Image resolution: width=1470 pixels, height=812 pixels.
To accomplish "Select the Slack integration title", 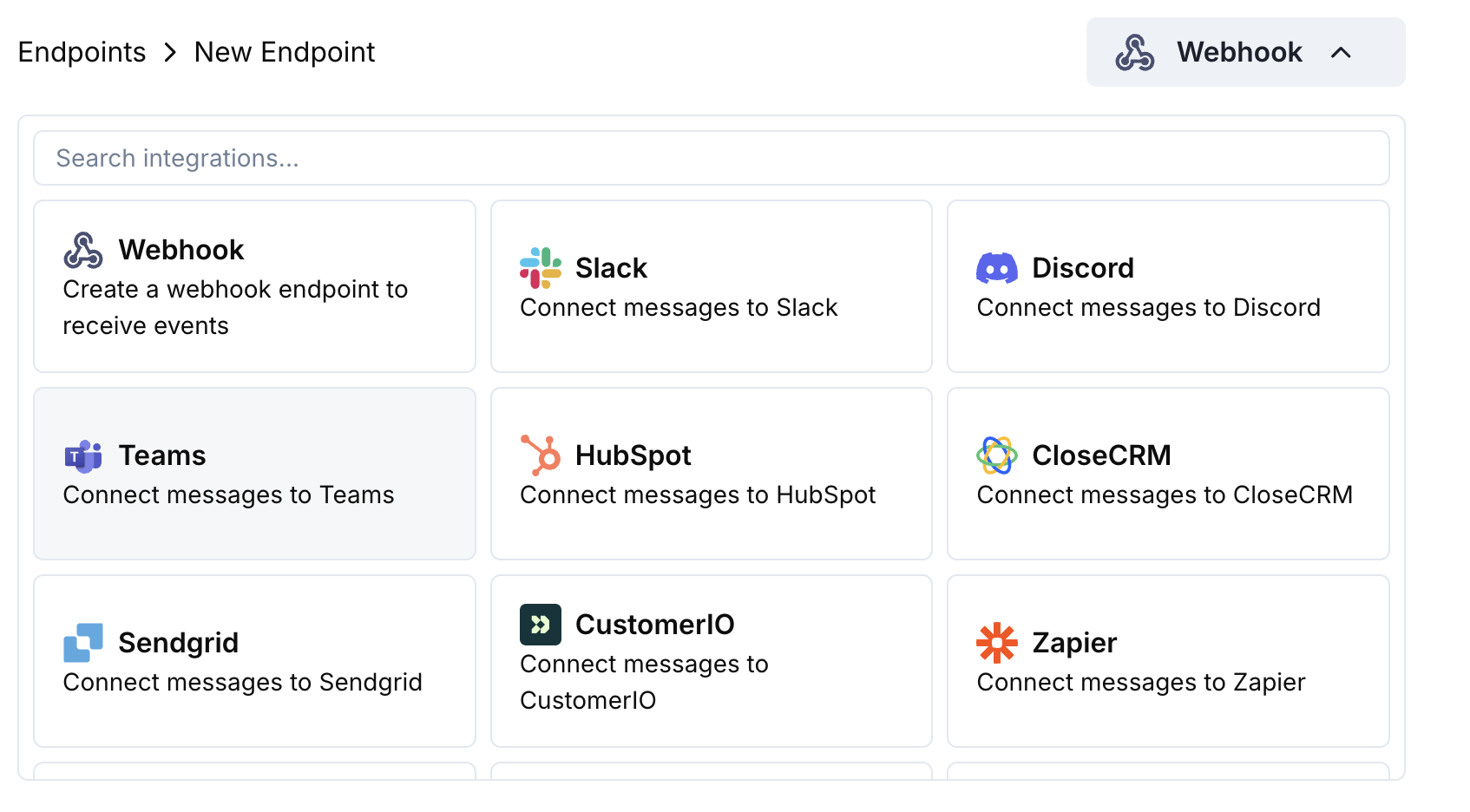I will [611, 268].
